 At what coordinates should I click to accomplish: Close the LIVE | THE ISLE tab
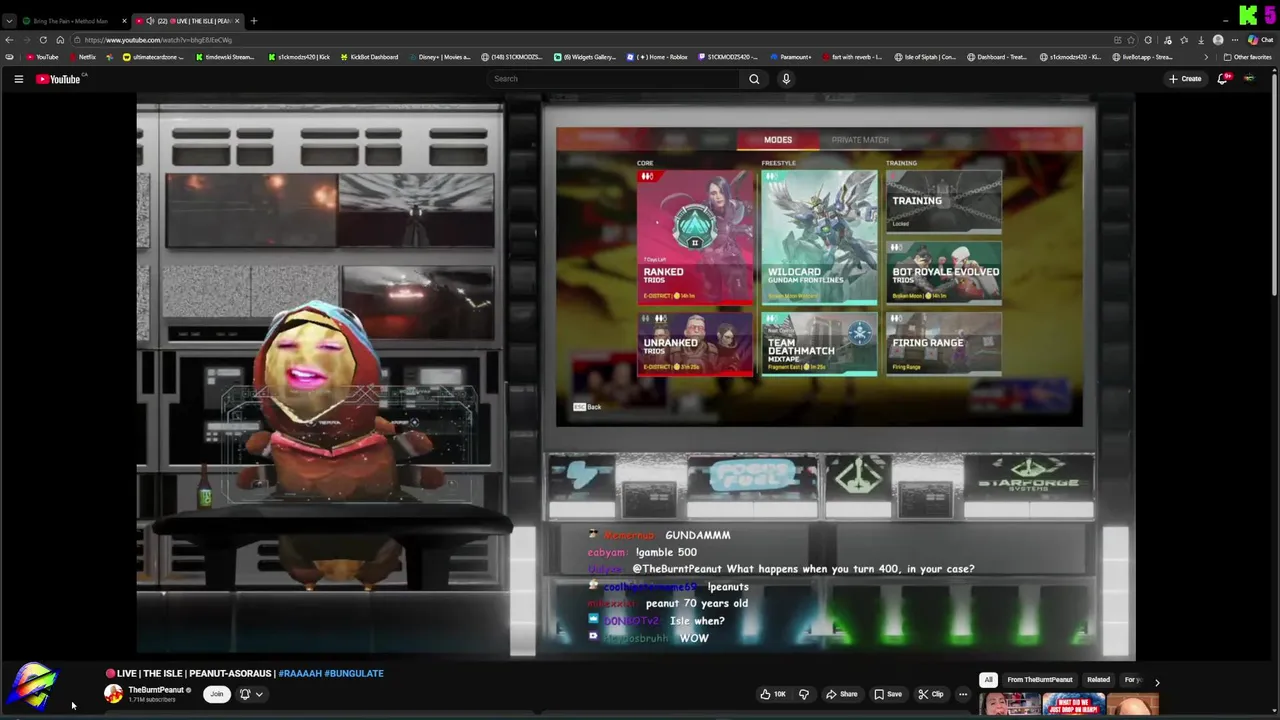(x=237, y=21)
